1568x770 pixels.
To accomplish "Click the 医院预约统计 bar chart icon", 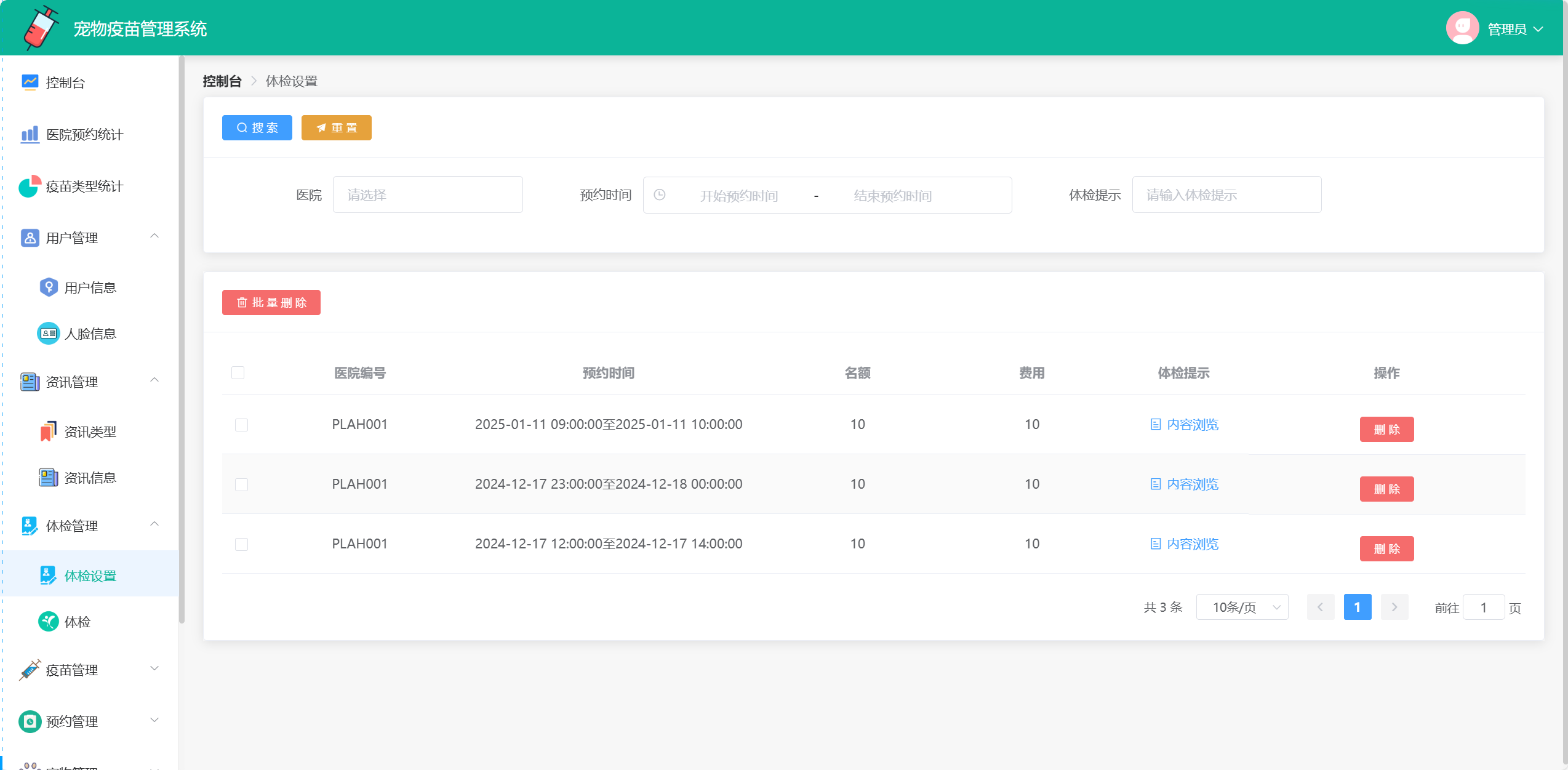I will point(30,134).
